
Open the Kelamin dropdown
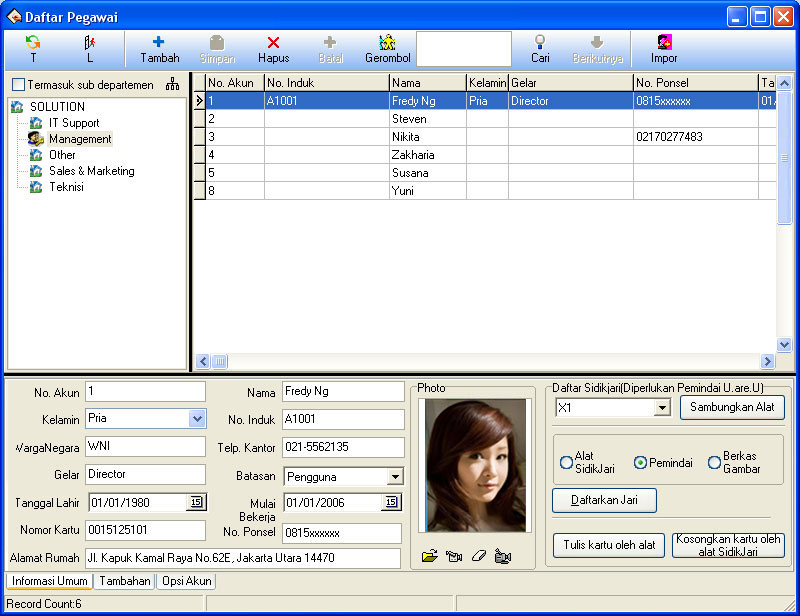click(x=197, y=419)
